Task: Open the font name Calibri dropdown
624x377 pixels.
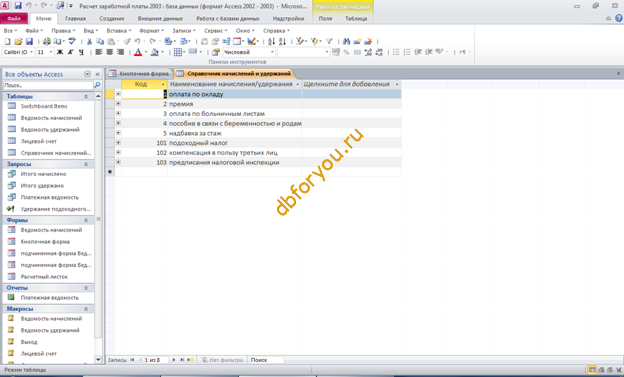Action: (x=31, y=52)
